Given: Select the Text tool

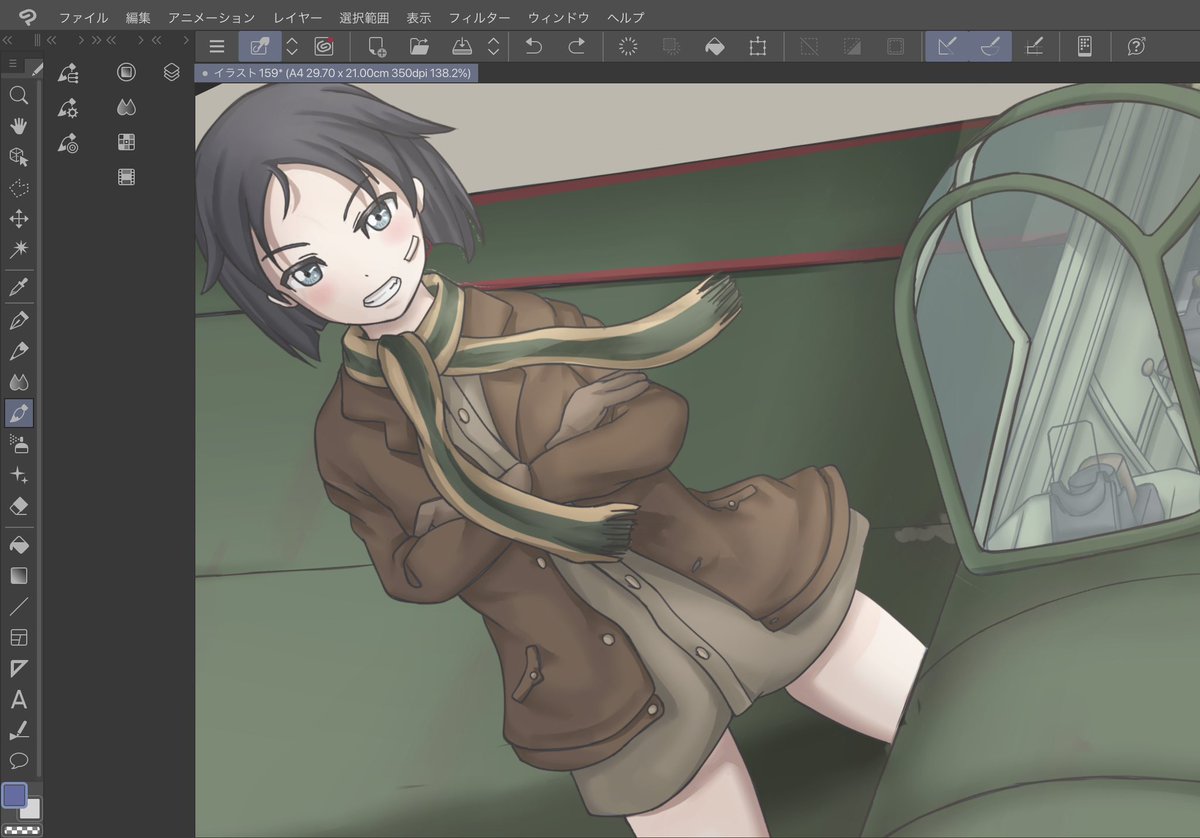Looking at the screenshot, I should coord(18,699).
